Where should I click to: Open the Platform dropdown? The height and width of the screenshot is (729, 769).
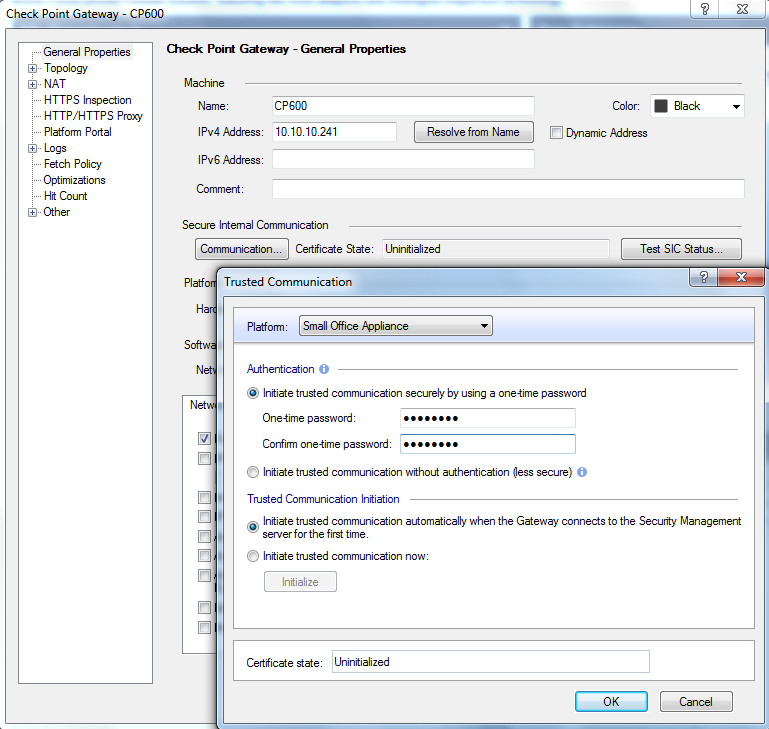(396, 326)
